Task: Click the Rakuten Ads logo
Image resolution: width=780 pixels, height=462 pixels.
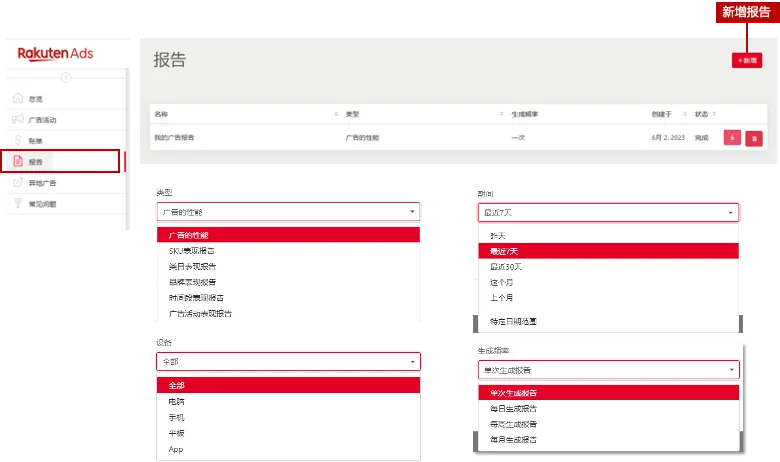Action: pyautogui.click(x=55, y=54)
